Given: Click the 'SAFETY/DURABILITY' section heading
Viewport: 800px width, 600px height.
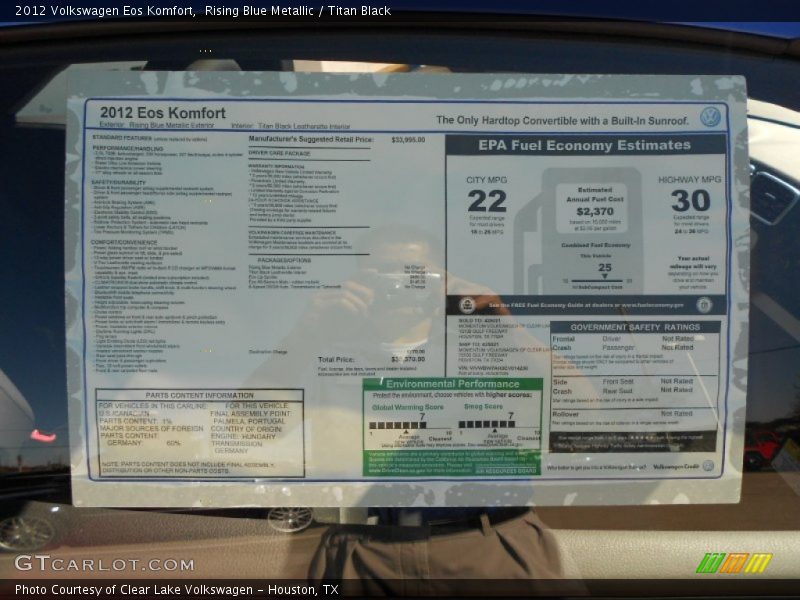Looking at the screenshot, I should (119, 182).
